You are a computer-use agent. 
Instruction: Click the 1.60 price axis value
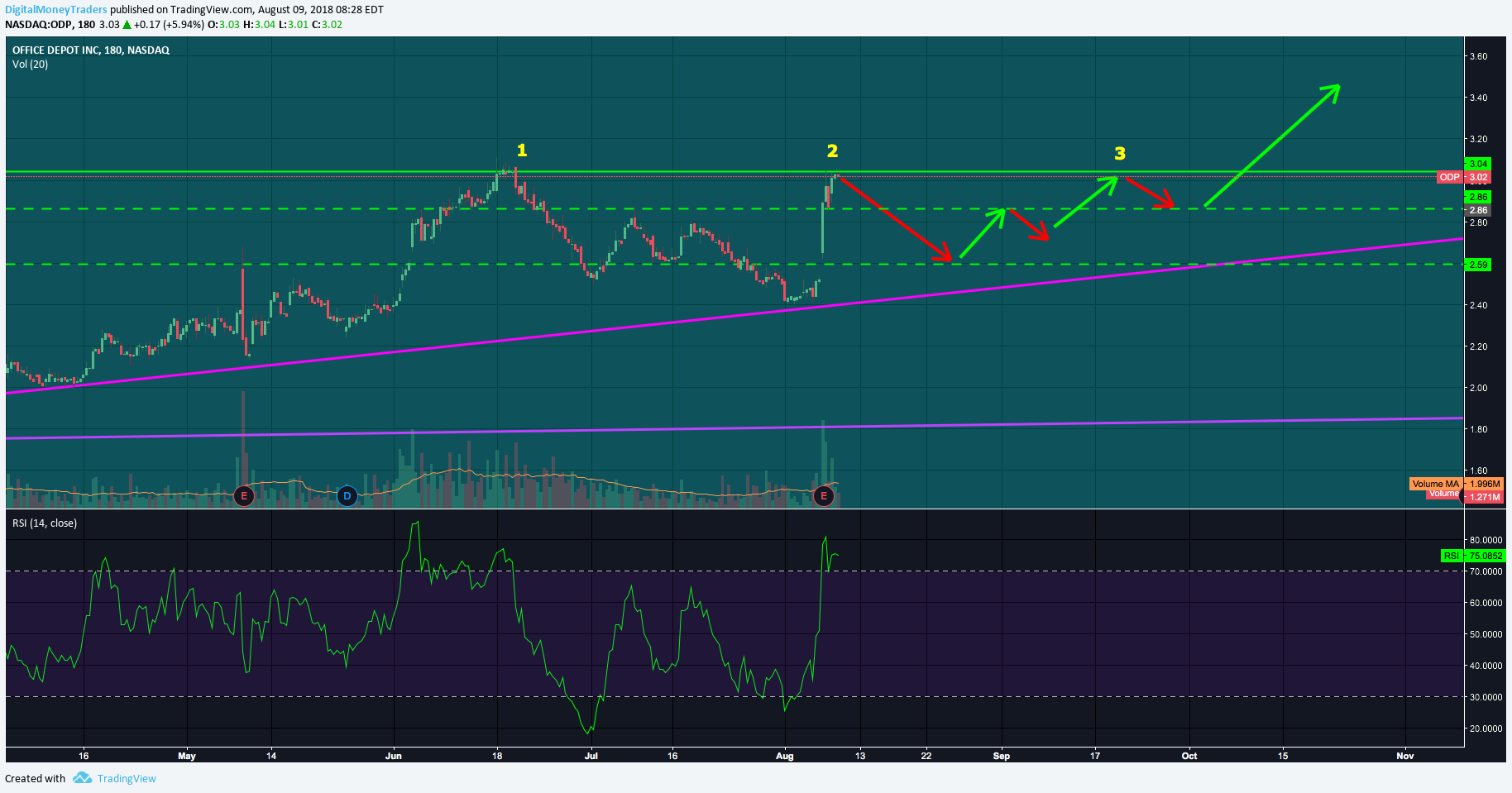1478,471
